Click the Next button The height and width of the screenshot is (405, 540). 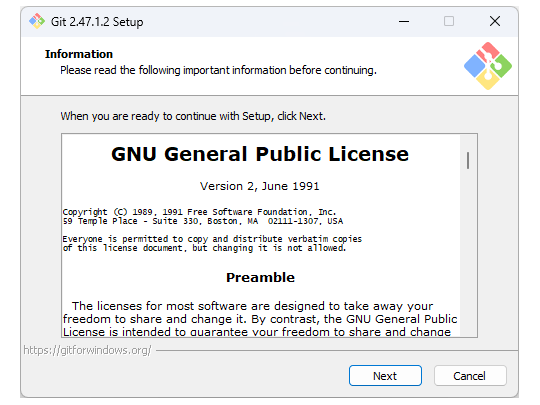tap(385, 376)
